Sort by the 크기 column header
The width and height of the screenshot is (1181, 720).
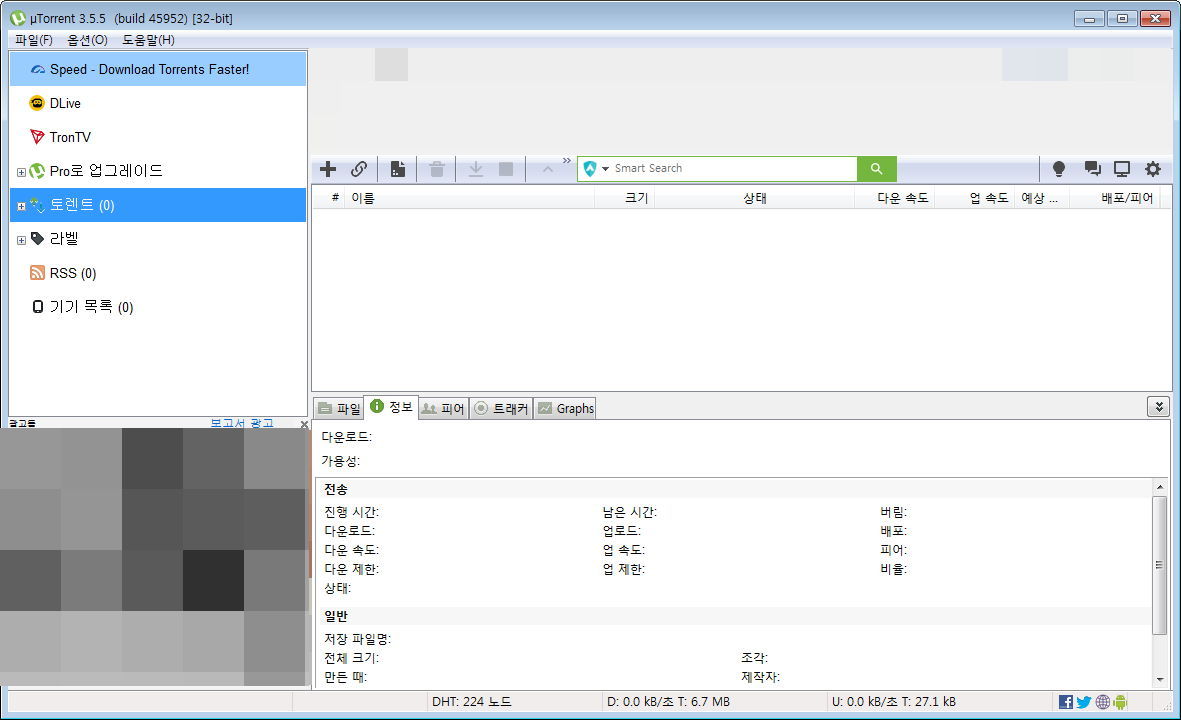pyautogui.click(x=624, y=198)
